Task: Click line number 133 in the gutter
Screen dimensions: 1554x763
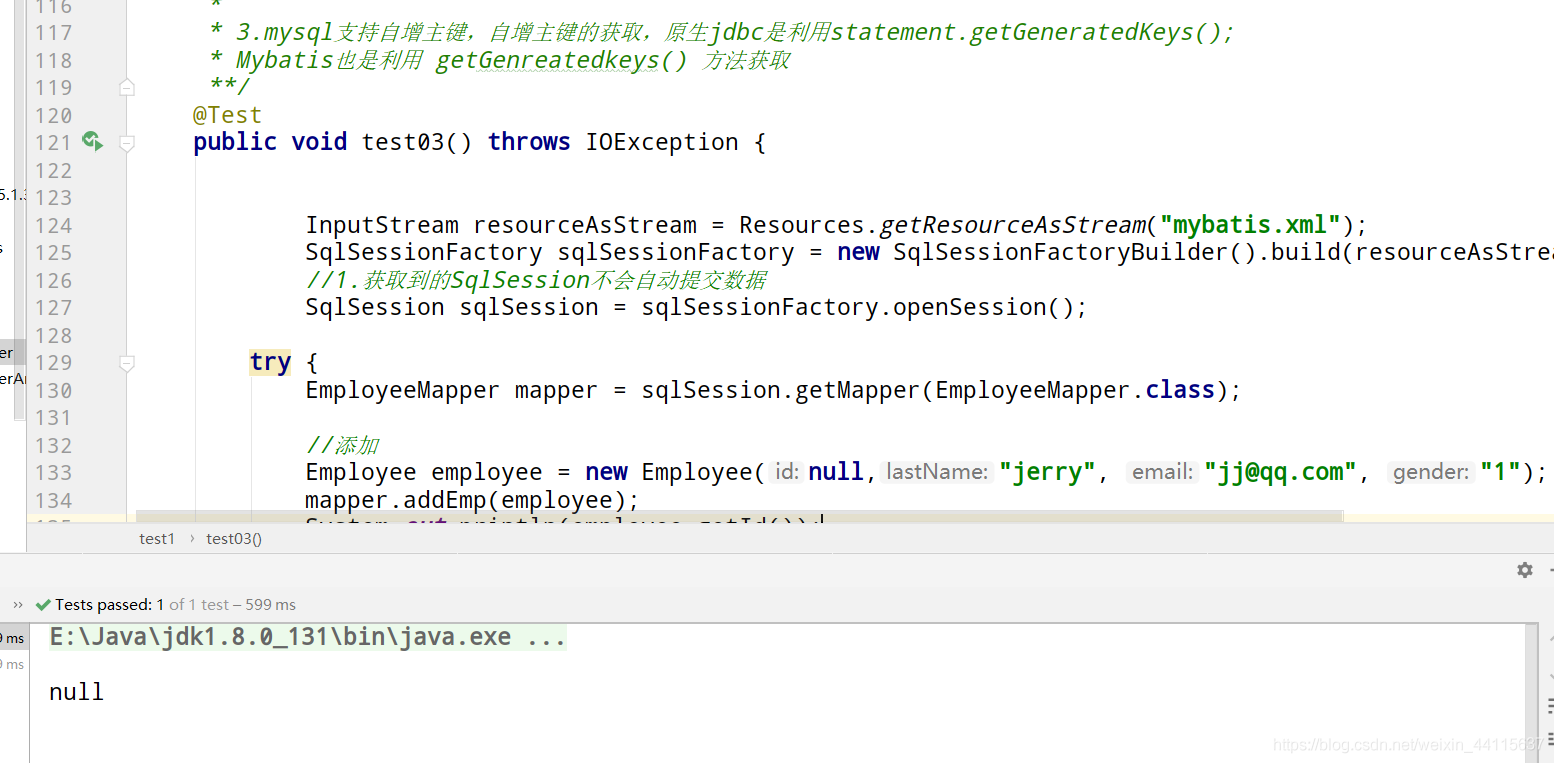Action: coord(54,473)
